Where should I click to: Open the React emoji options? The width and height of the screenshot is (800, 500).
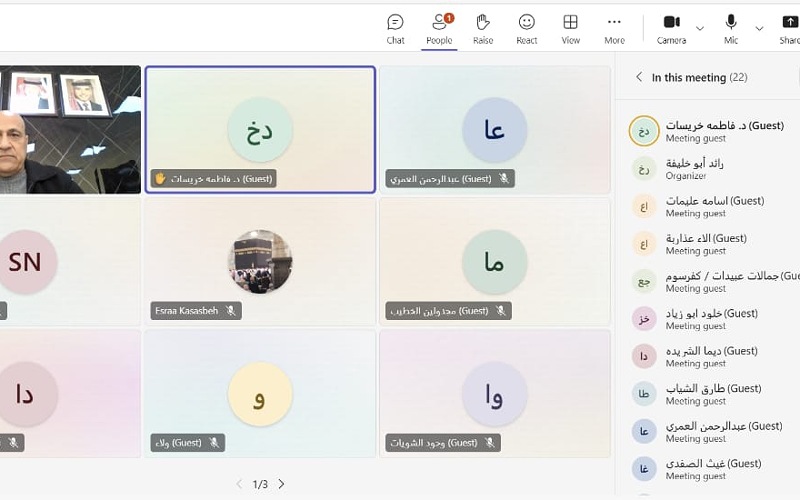click(x=527, y=28)
